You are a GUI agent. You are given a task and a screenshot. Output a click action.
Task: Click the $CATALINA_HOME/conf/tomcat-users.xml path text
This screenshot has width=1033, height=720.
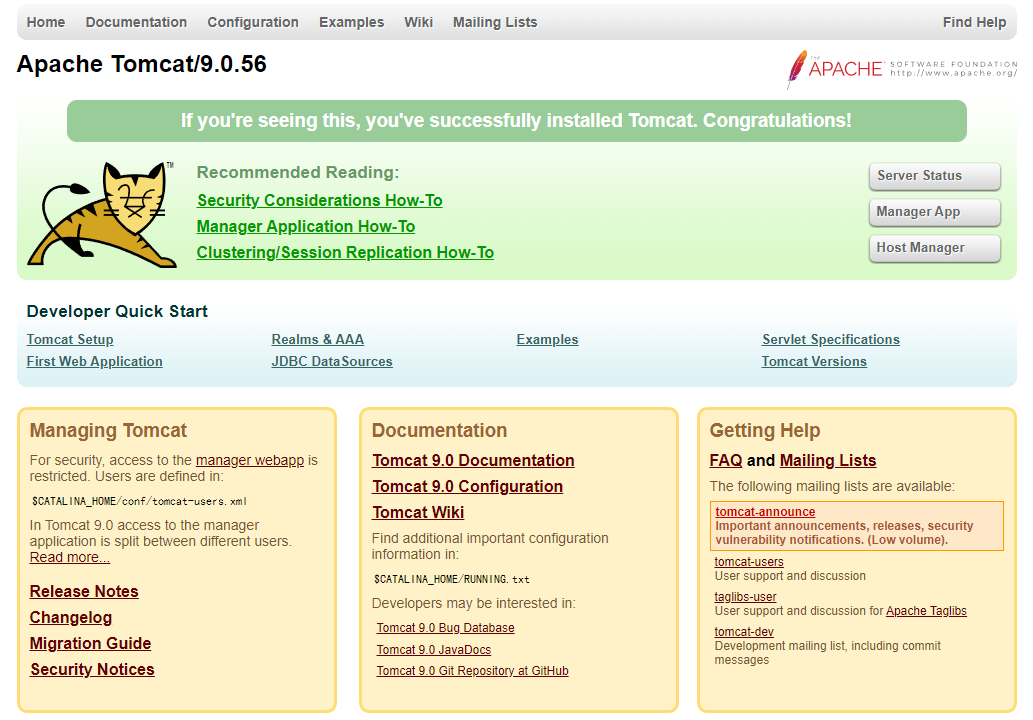(x=139, y=501)
